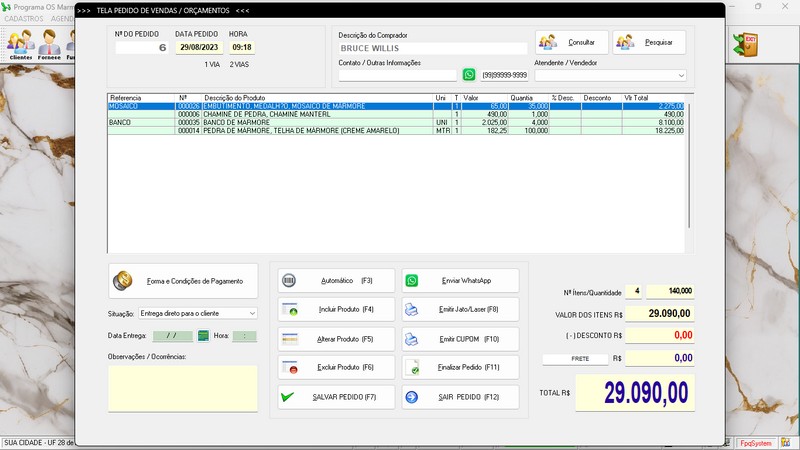
Task: Click the Observações / Ocorrências text area
Action: point(183,388)
